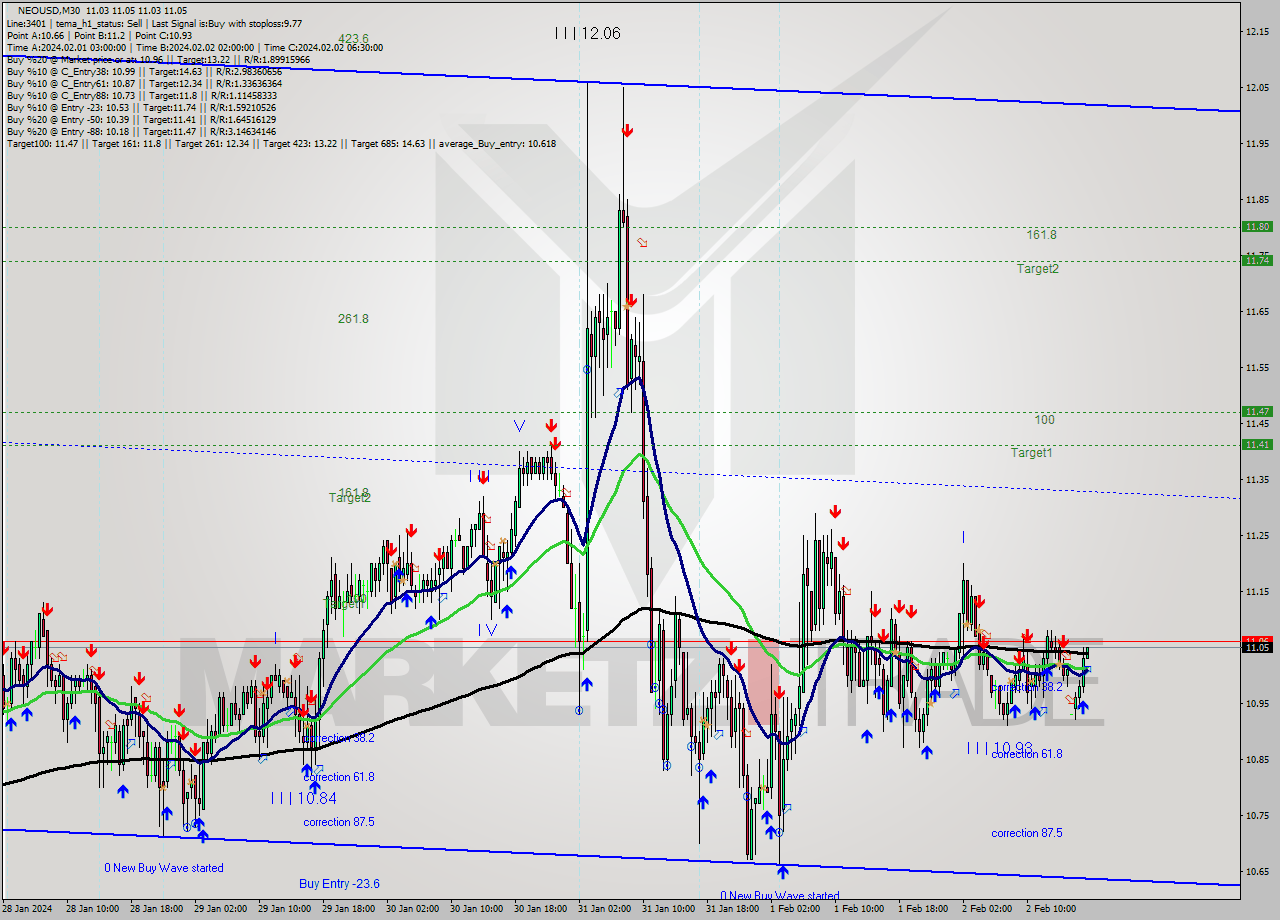The image size is (1280, 920).
Task: Click the 10.65 price axis value
Action: pyautogui.click(x=1257, y=872)
